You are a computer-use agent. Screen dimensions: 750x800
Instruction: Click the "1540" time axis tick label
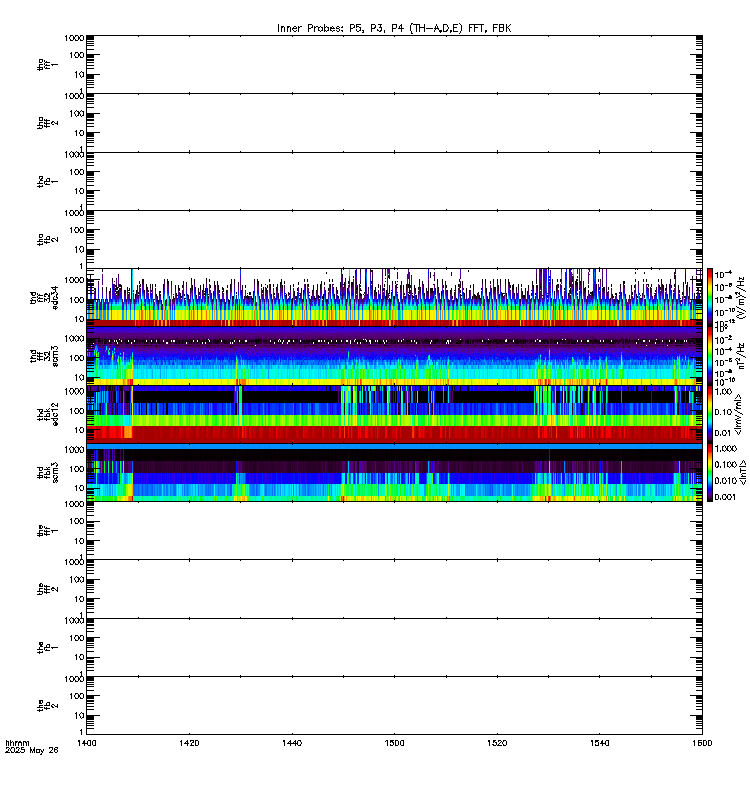tap(599, 743)
